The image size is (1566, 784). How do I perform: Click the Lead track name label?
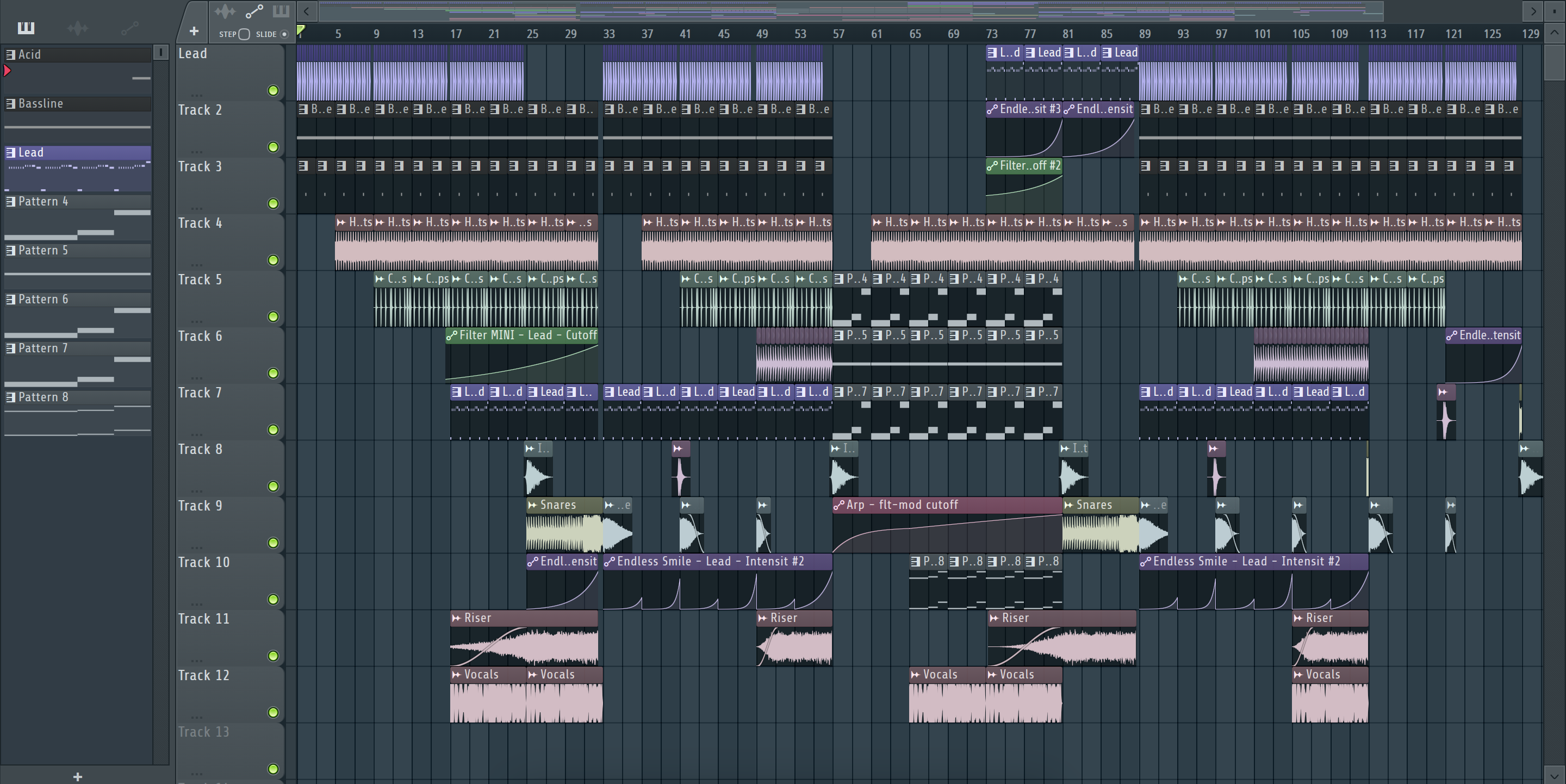click(x=192, y=53)
